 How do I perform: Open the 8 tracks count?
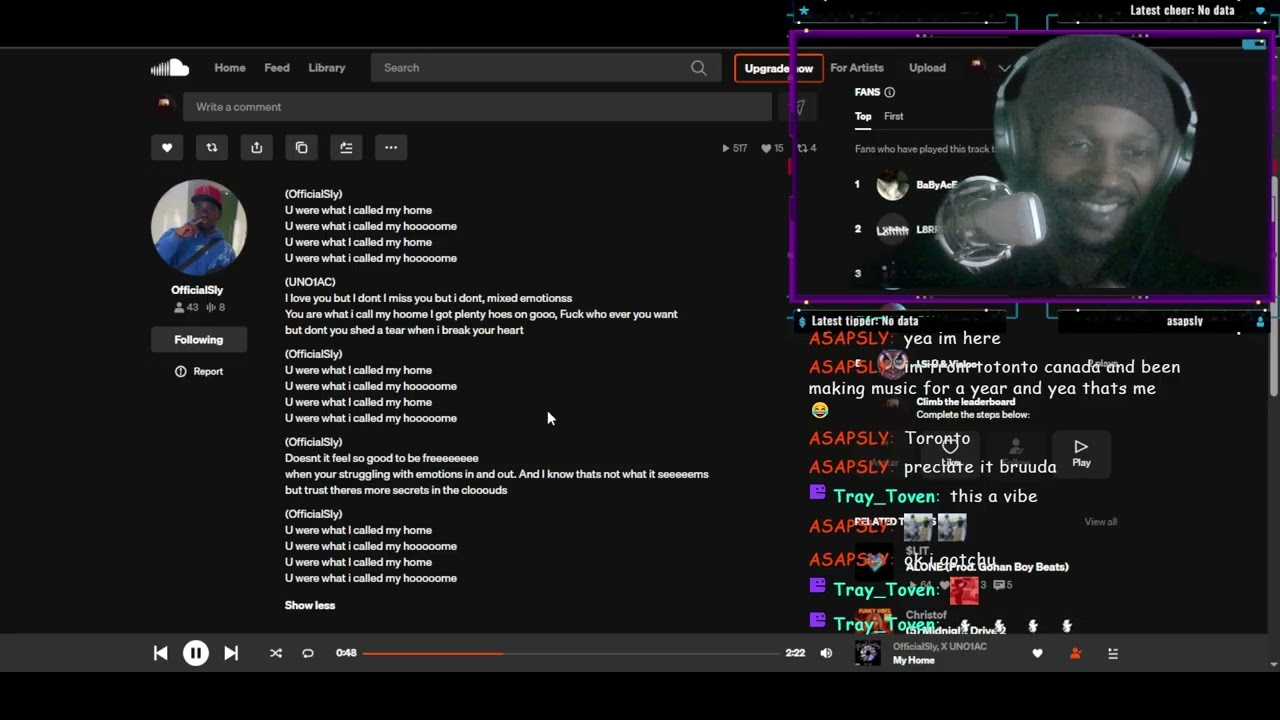pos(215,308)
